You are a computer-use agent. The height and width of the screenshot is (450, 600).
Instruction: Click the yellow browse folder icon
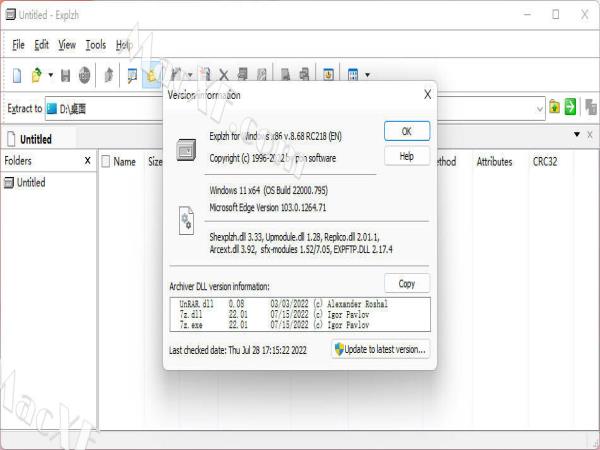554,107
